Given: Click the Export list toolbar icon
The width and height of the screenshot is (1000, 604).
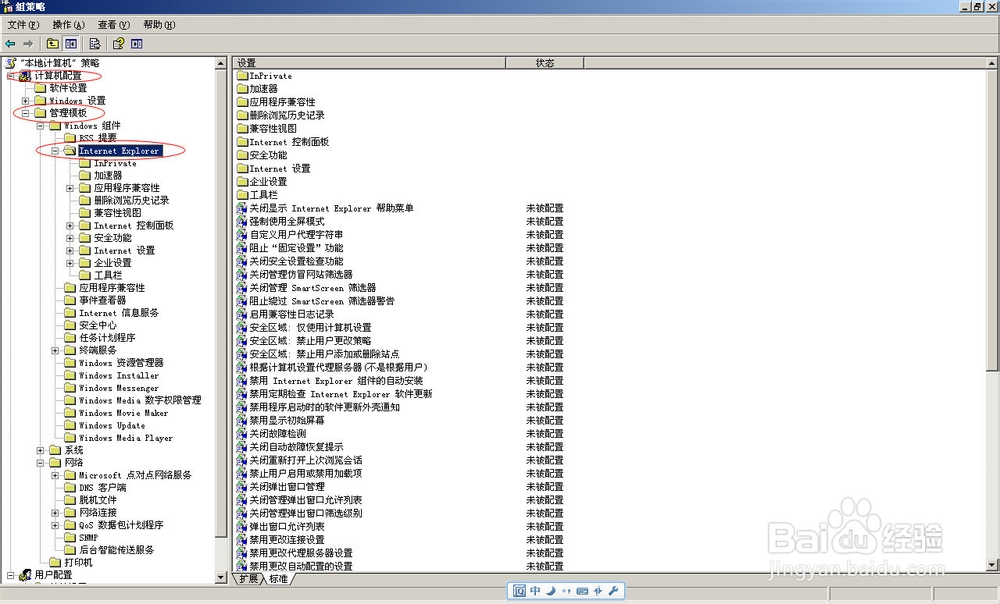Looking at the screenshot, I should 94,44.
